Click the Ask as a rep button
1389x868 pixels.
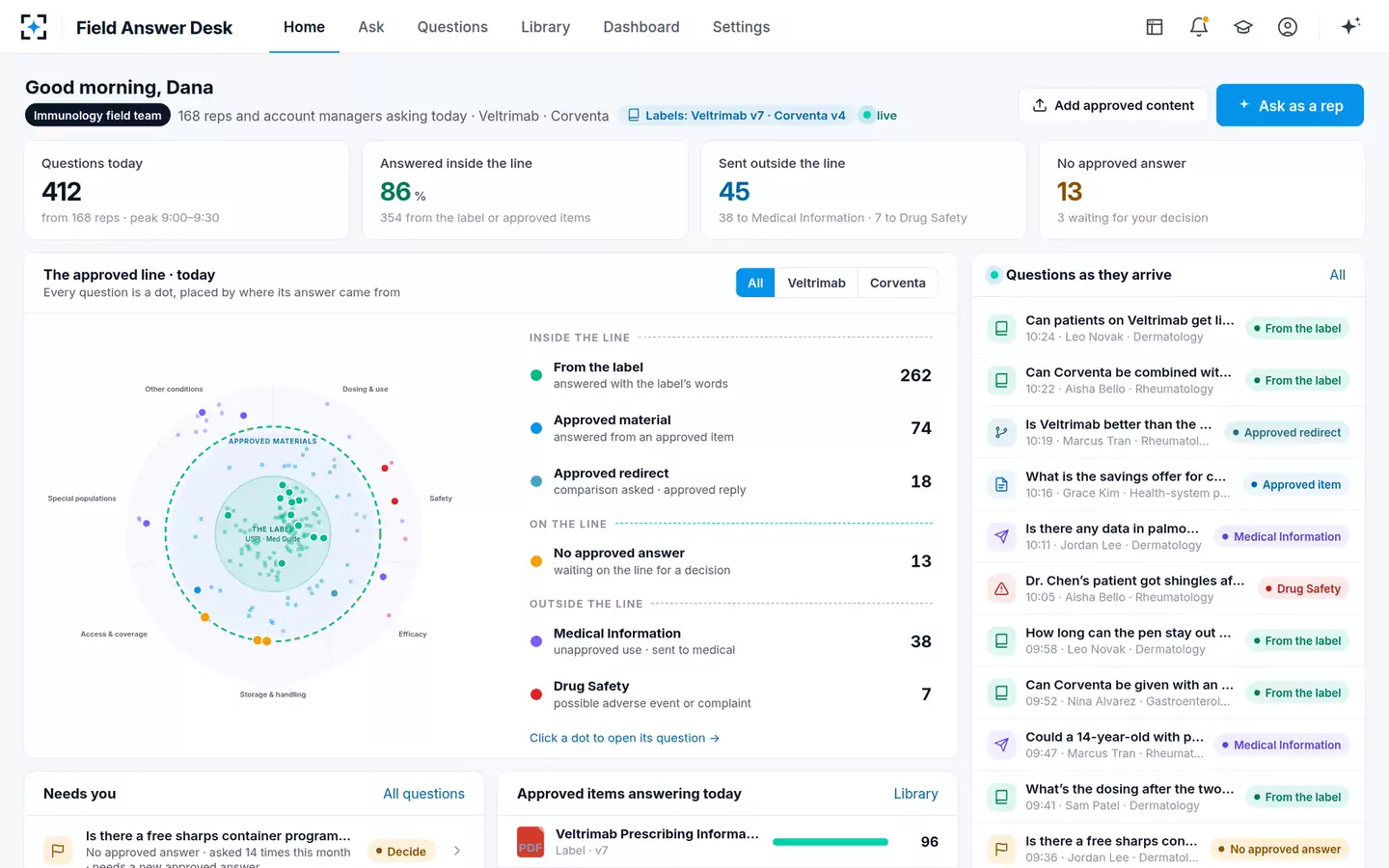[x=1290, y=105]
